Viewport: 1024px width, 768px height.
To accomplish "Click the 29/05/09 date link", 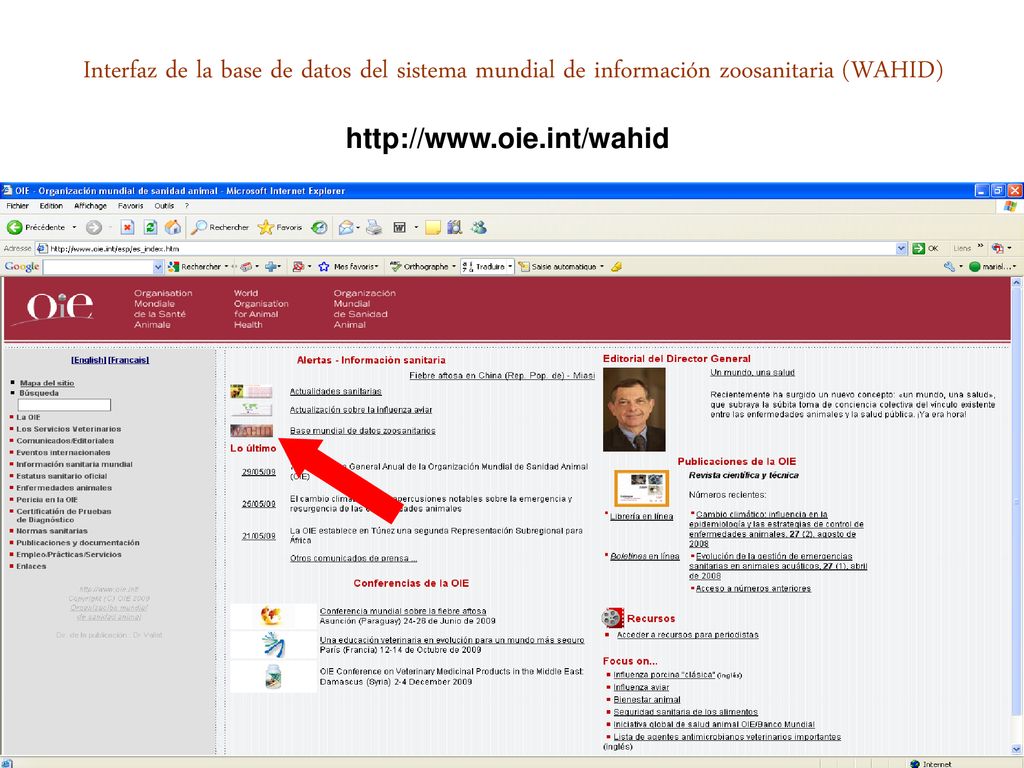I will click(259, 472).
